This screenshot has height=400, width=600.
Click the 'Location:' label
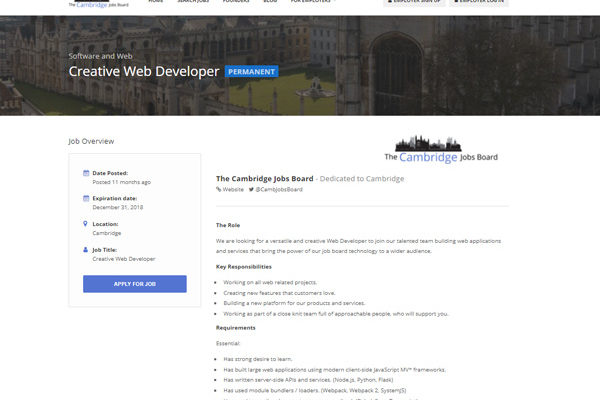pyautogui.click(x=105, y=224)
